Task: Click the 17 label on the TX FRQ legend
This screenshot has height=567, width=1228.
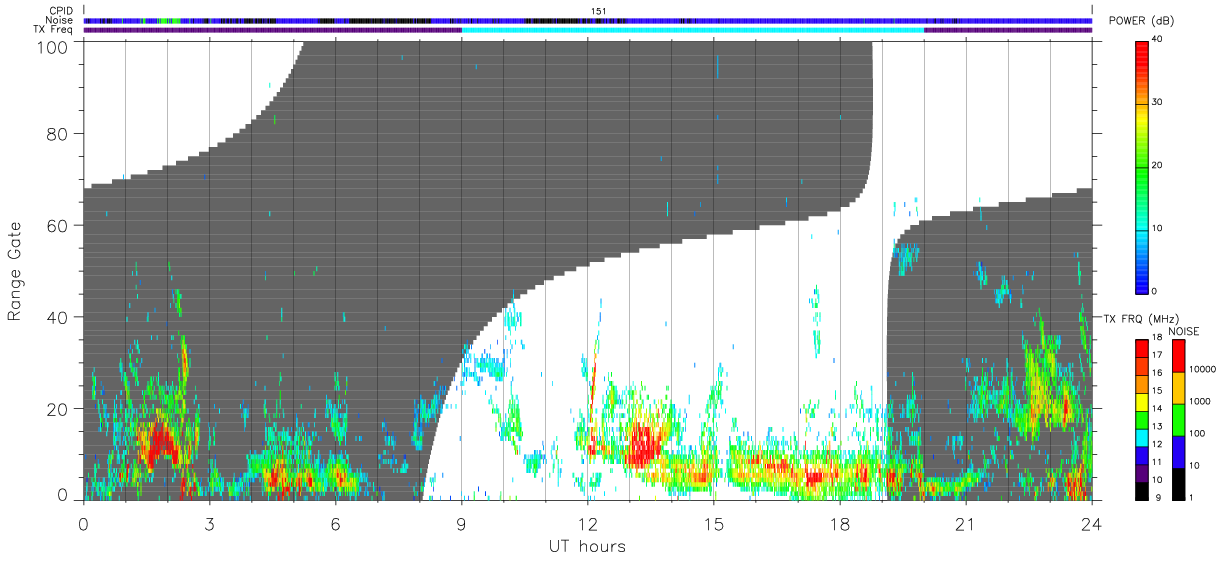Action: click(1158, 355)
